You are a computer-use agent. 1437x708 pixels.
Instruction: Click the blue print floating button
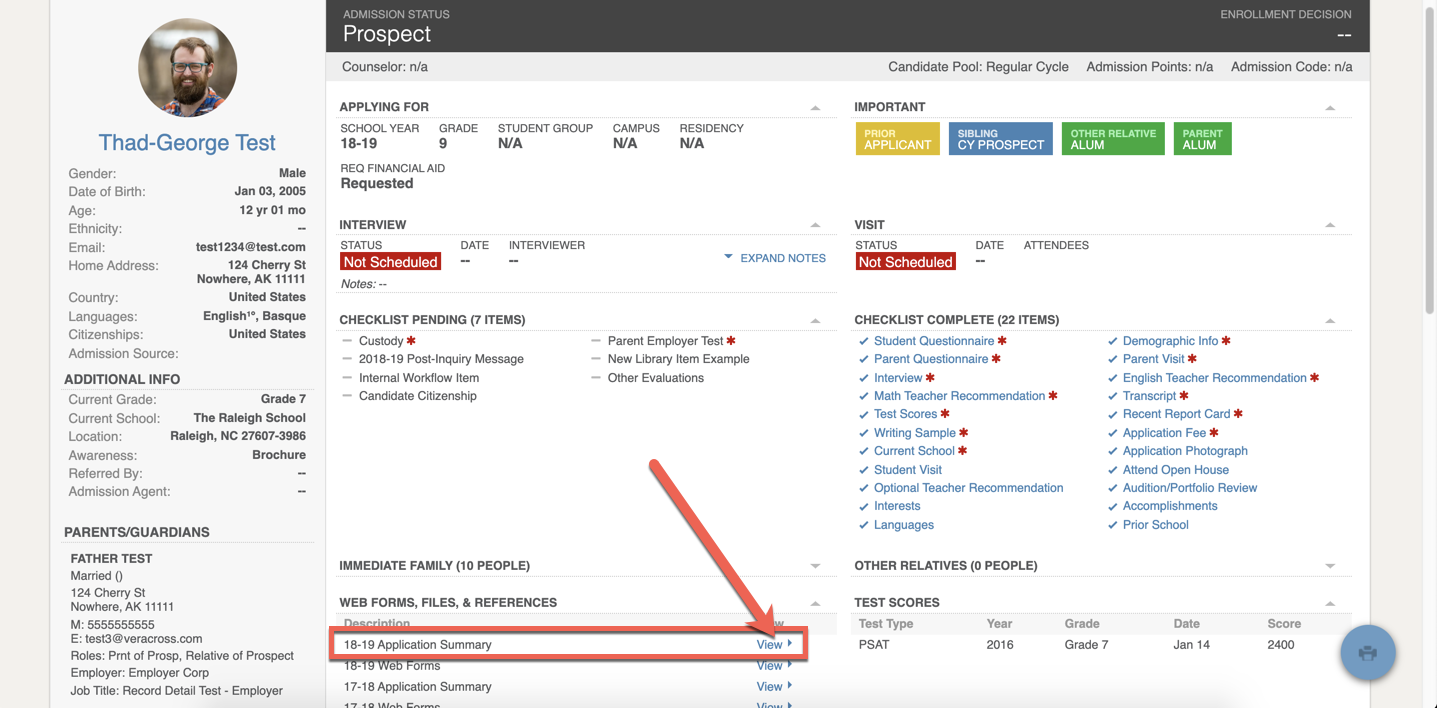pos(1367,652)
